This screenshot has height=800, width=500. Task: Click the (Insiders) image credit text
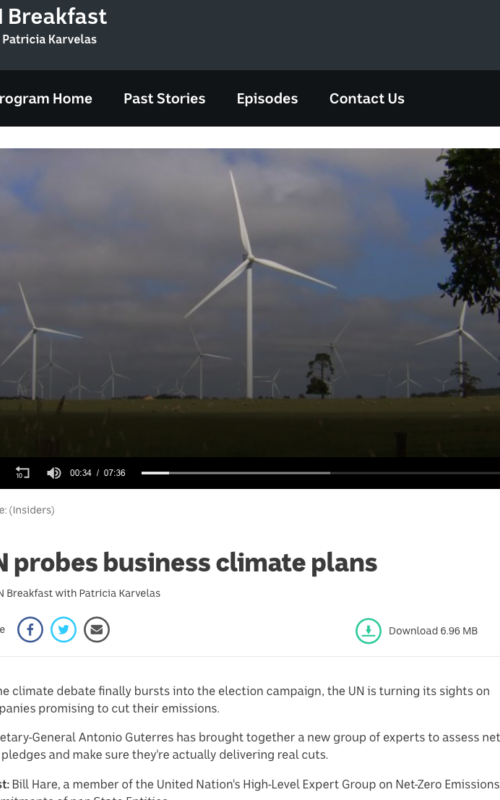(32, 510)
